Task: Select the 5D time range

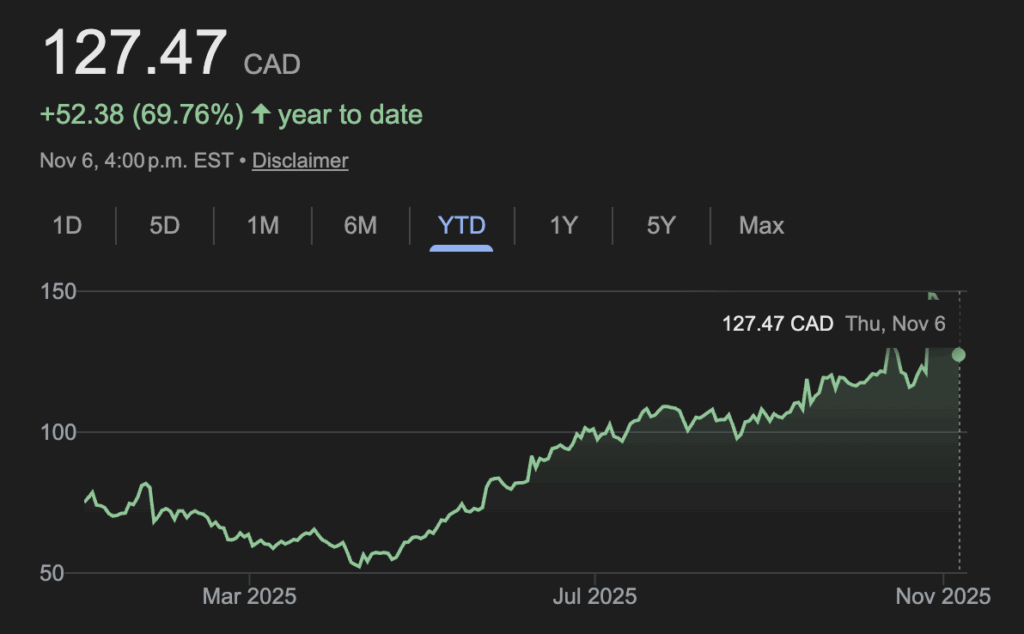Action: [164, 225]
